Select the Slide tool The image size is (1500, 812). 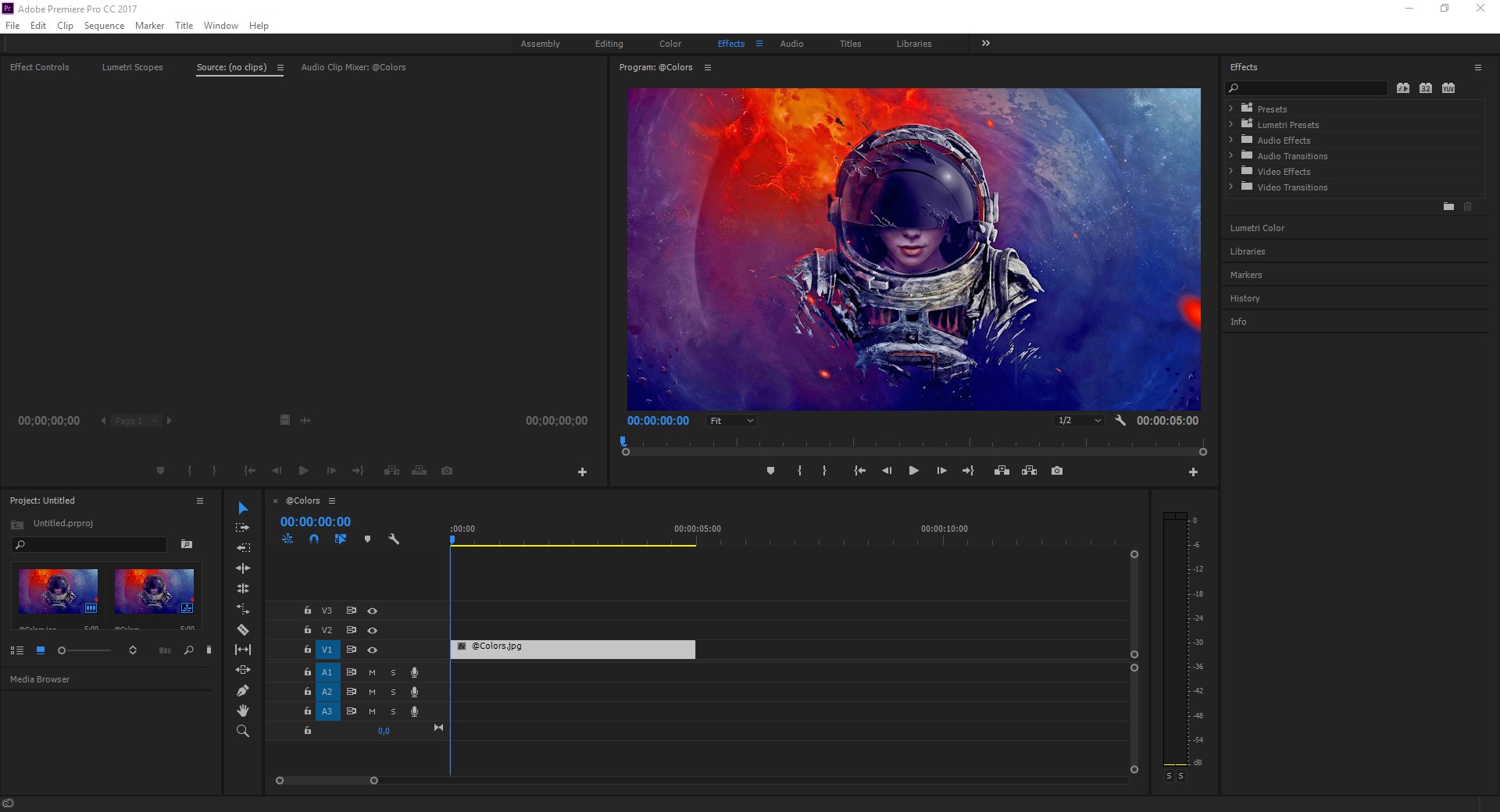[243, 670]
